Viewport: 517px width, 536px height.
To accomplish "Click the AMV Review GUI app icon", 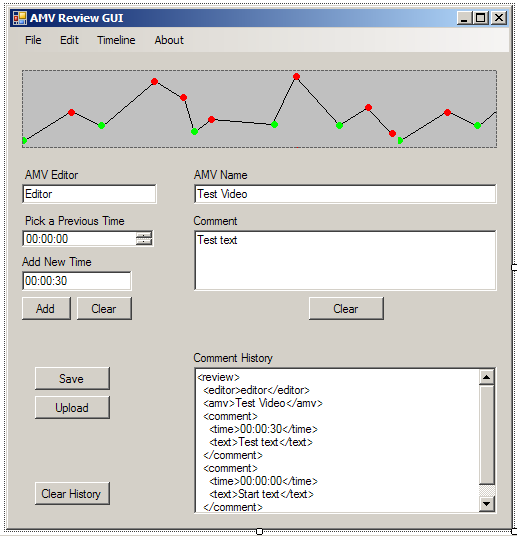I will tap(19, 18).
